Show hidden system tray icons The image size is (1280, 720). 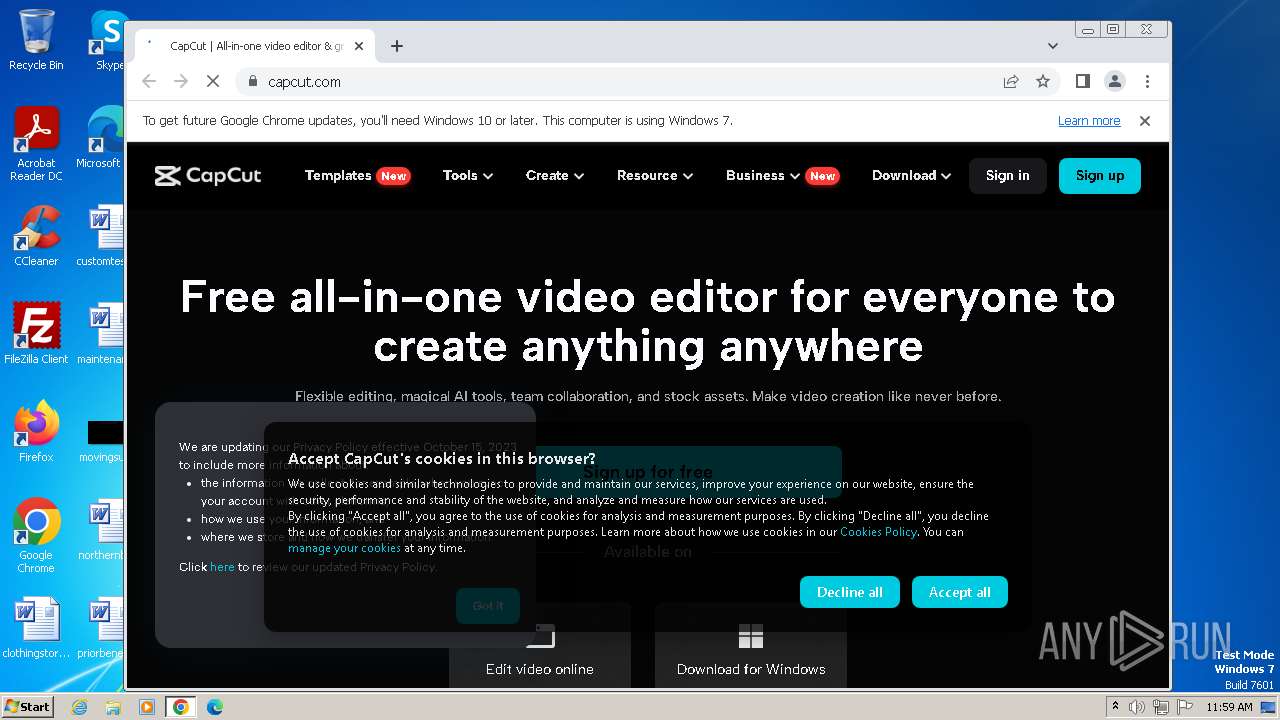[x=1115, y=707]
